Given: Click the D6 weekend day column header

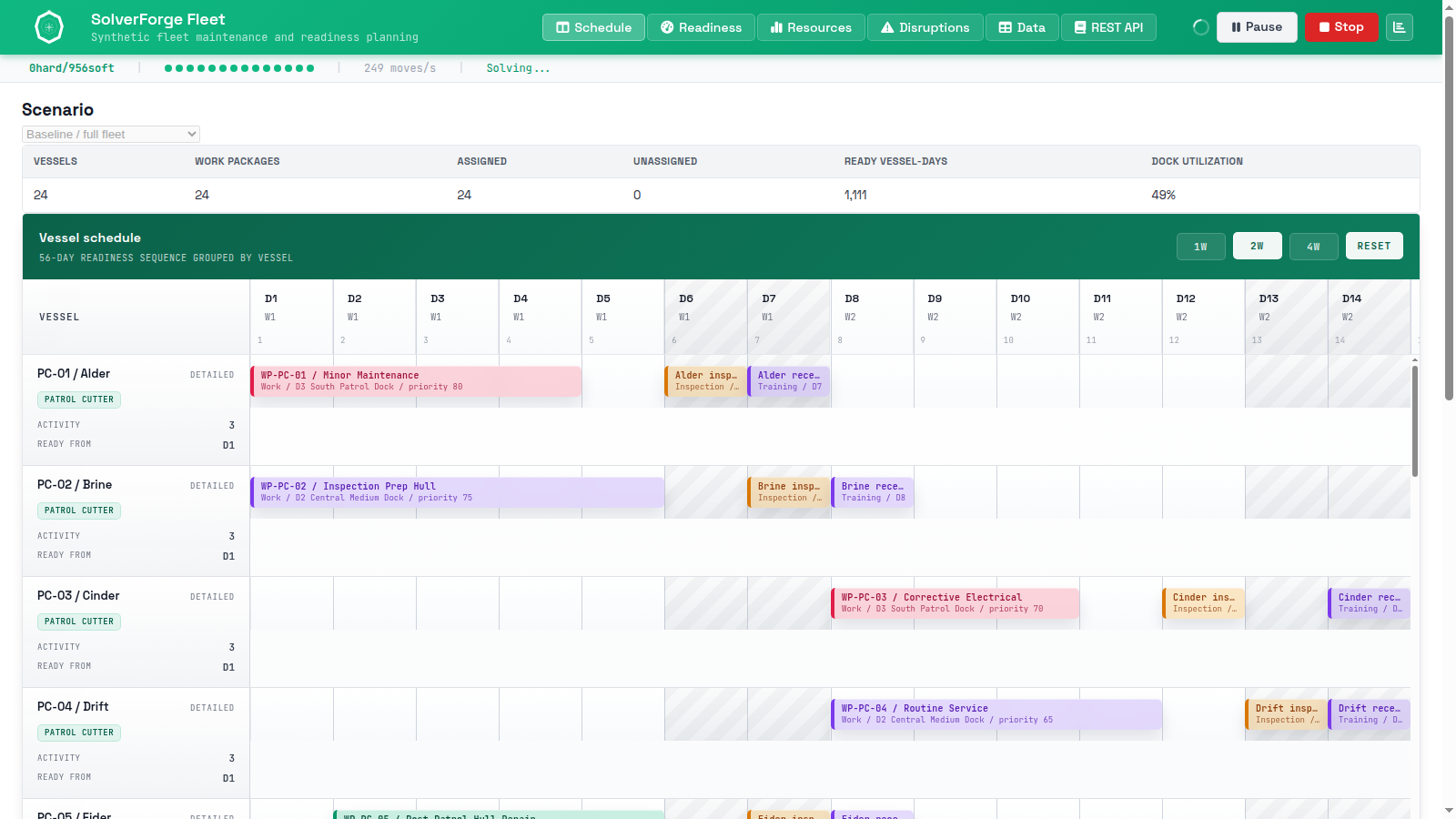Looking at the screenshot, I should pyautogui.click(x=705, y=317).
